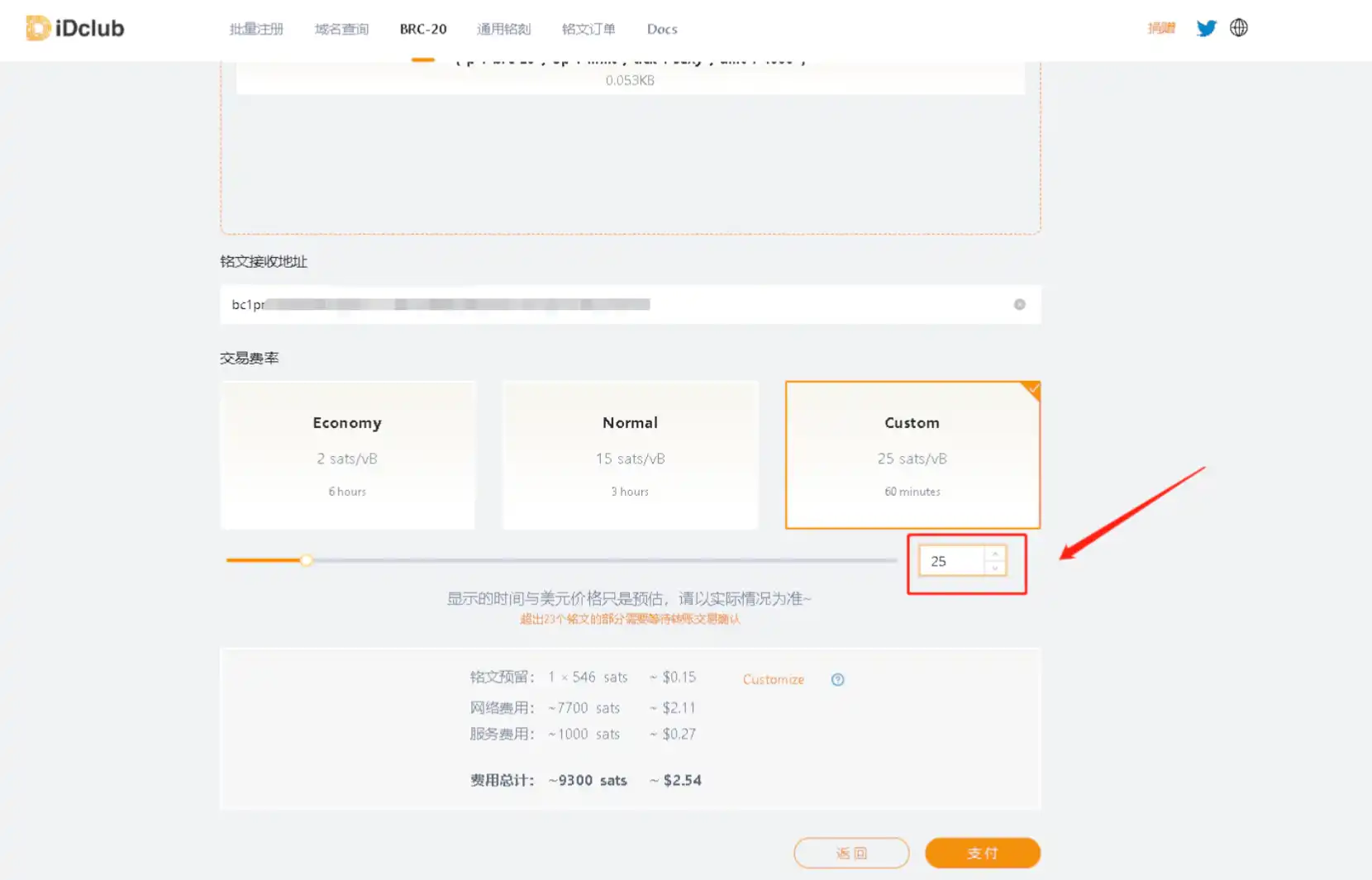Click the iDclub logo
The height and width of the screenshot is (880, 1372).
[74, 27]
